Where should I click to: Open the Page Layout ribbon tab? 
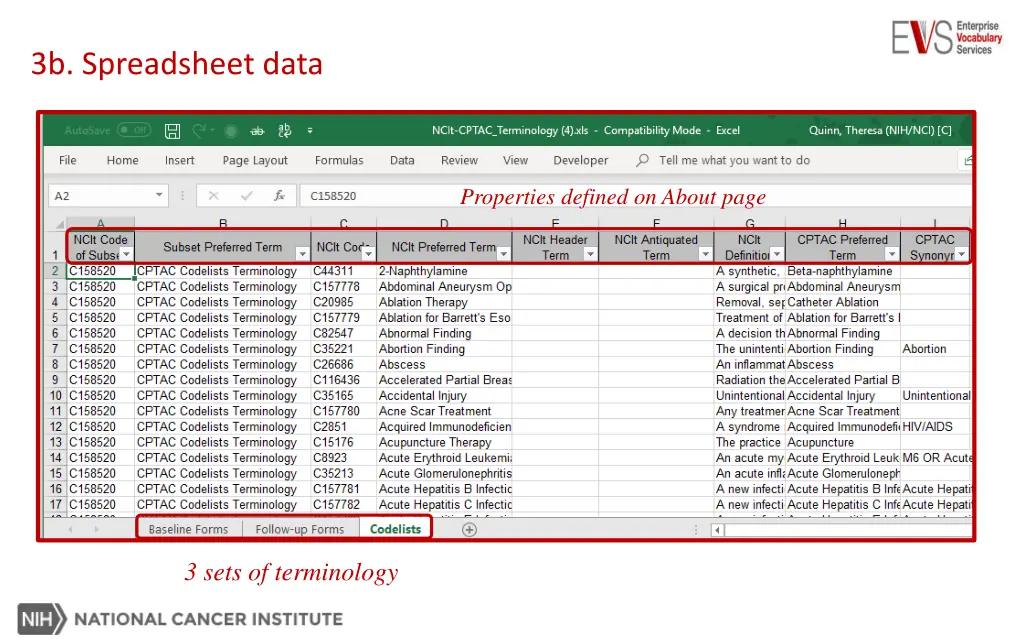(255, 160)
